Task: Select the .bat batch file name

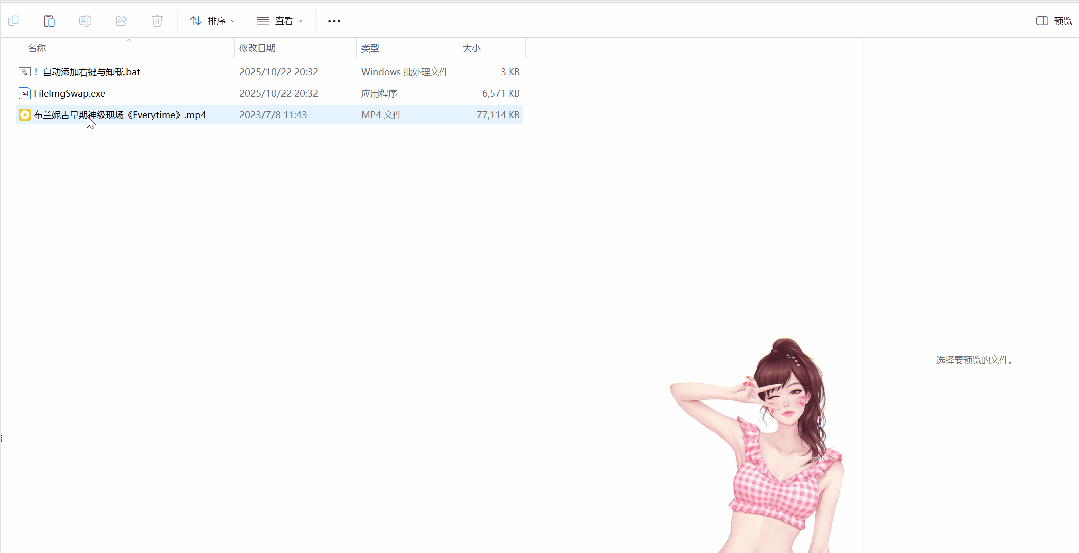Action: tap(87, 72)
